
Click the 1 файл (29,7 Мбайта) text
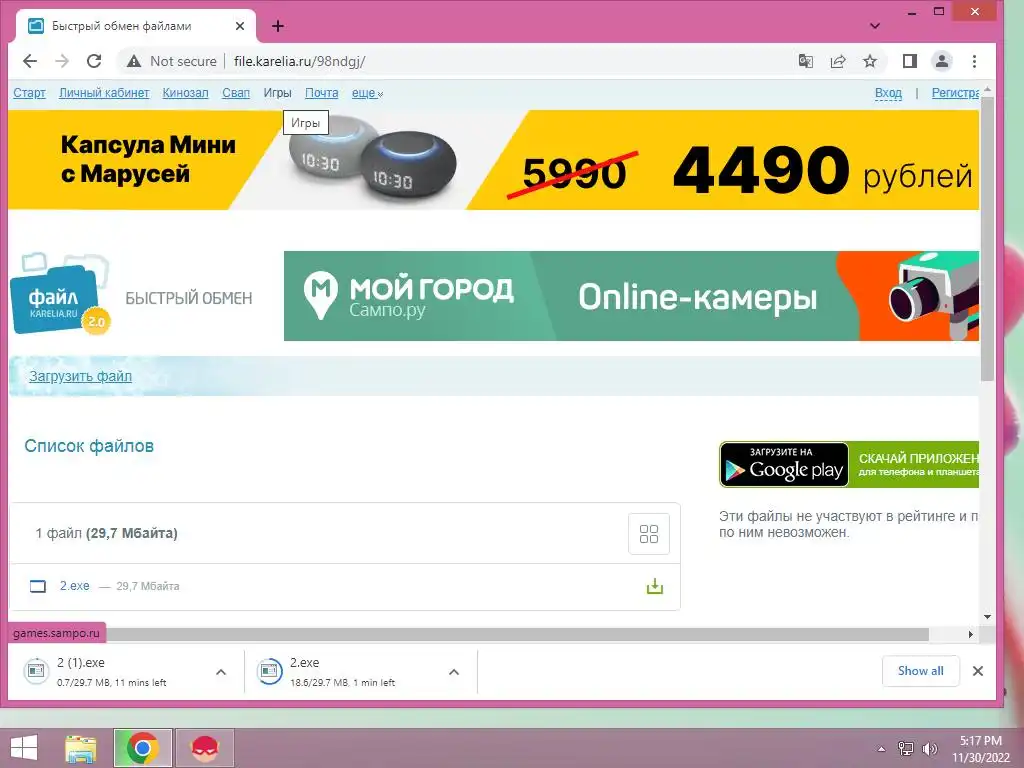tap(106, 534)
